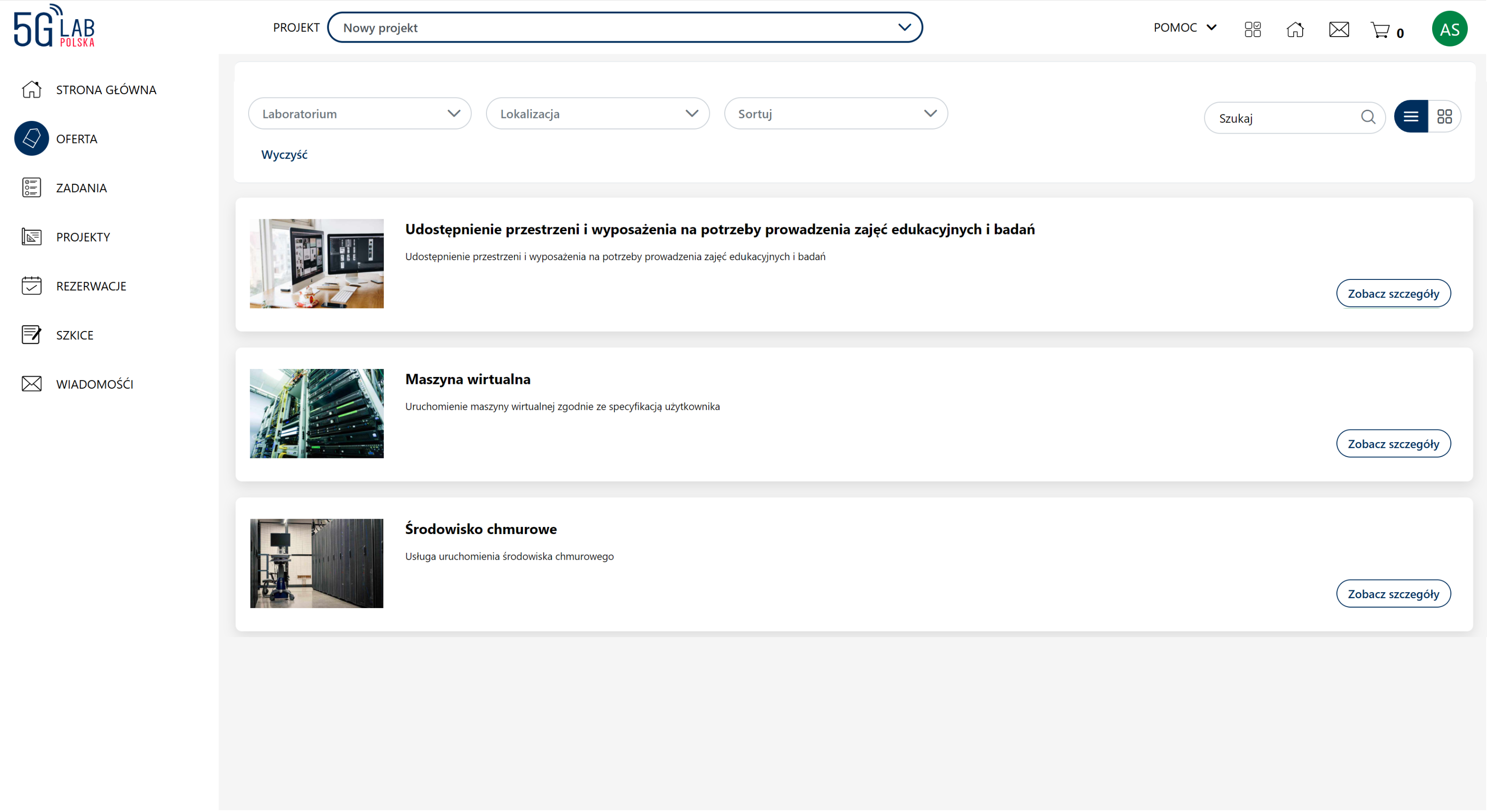Navigate to Projekty in sidebar
Image resolution: width=1487 pixels, height=812 pixels.
point(83,237)
